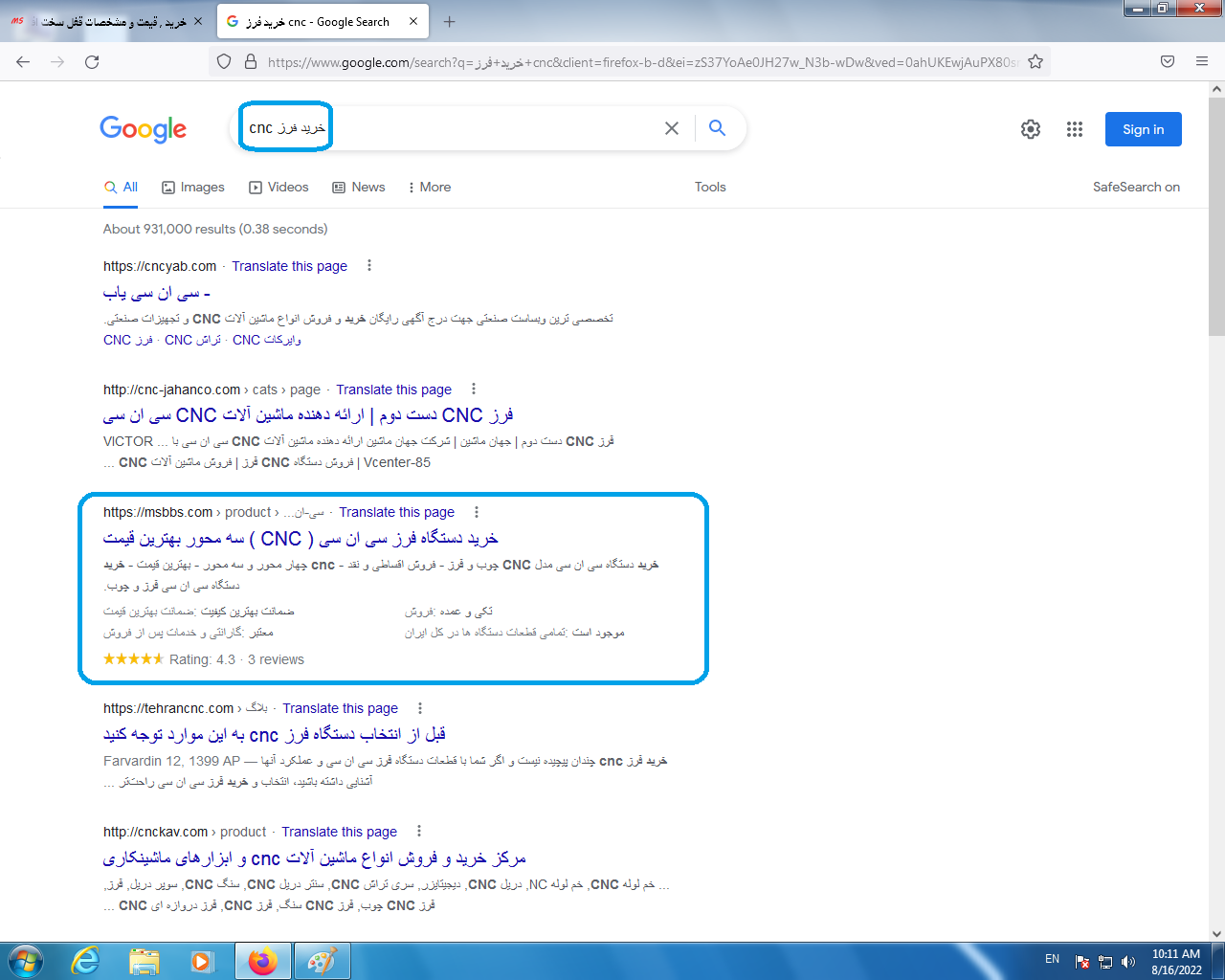Viewport: 1225px width, 980px height.
Task: Open the Pocket save icon
Action: pyautogui.click(x=1168, y=61)
